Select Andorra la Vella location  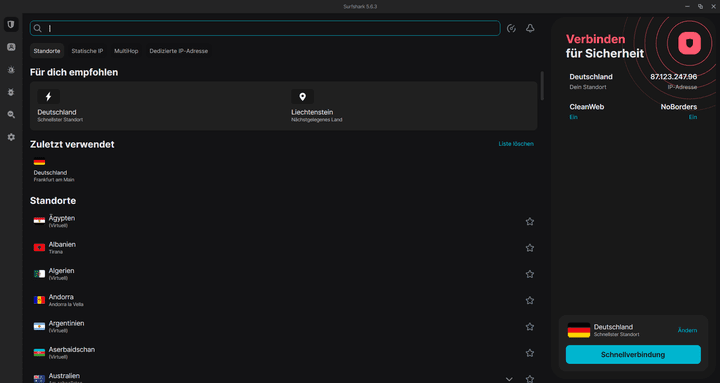tap(283, 300)
